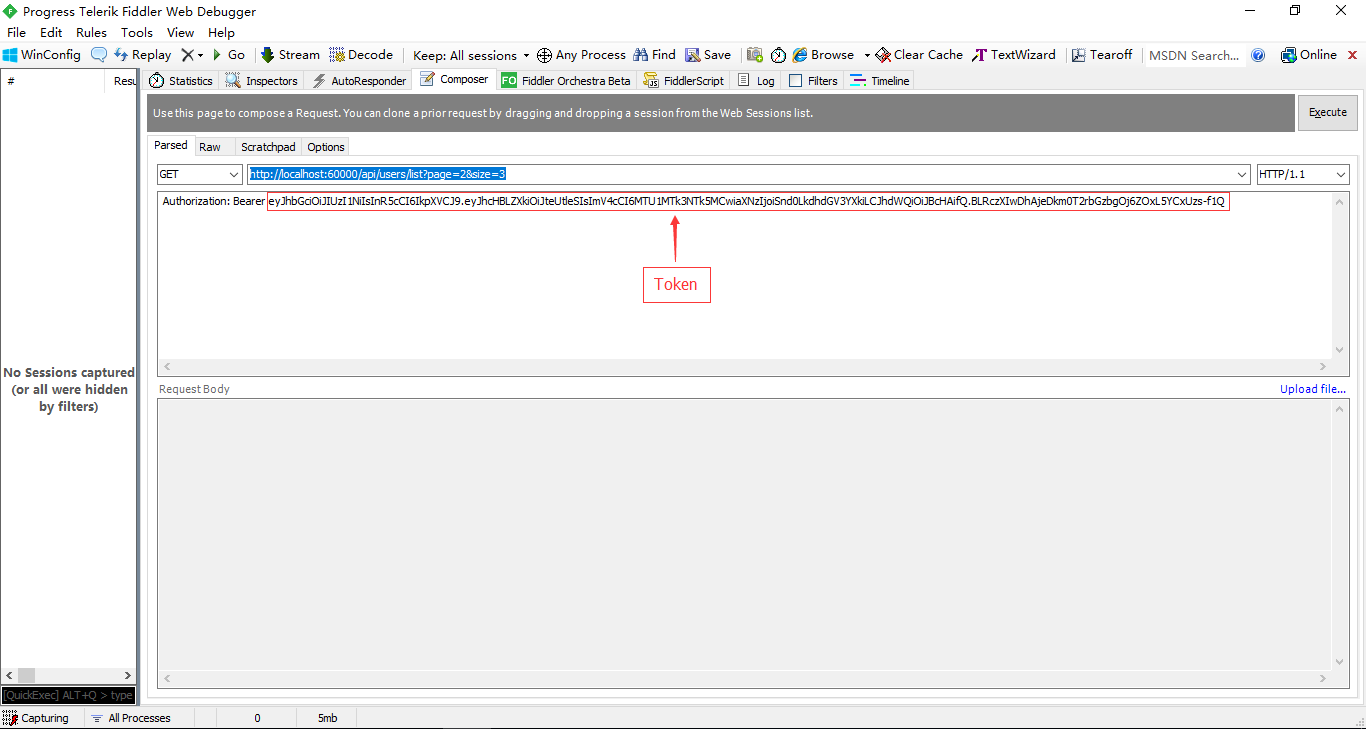
Task: Open the Scratchpad sub-tab
Action: coord(268,147)
